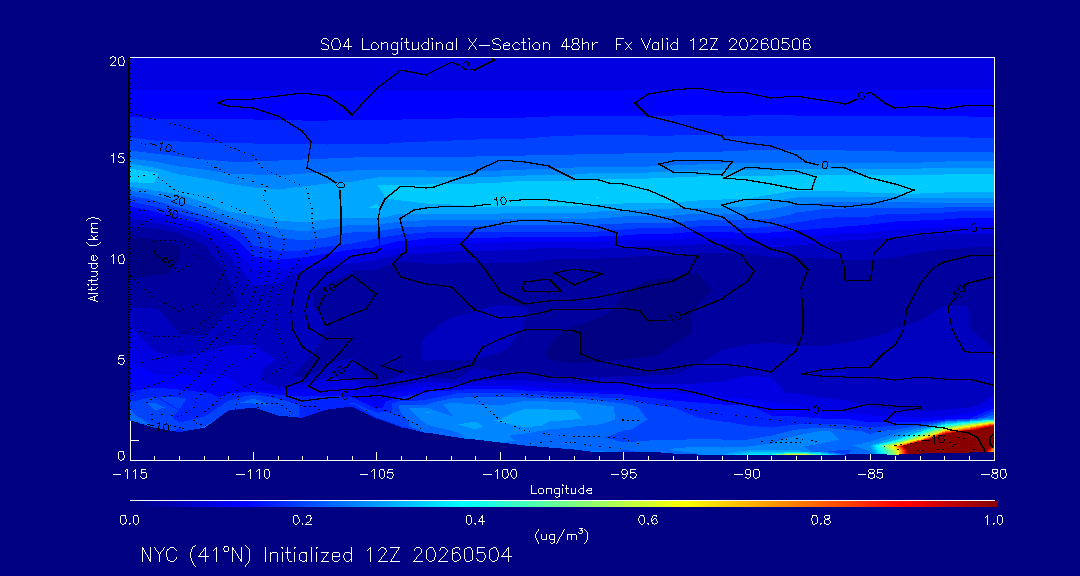Click the -90 longitude tick label
The height and width of the screenshot is (576, 1080).
point(746,475)
